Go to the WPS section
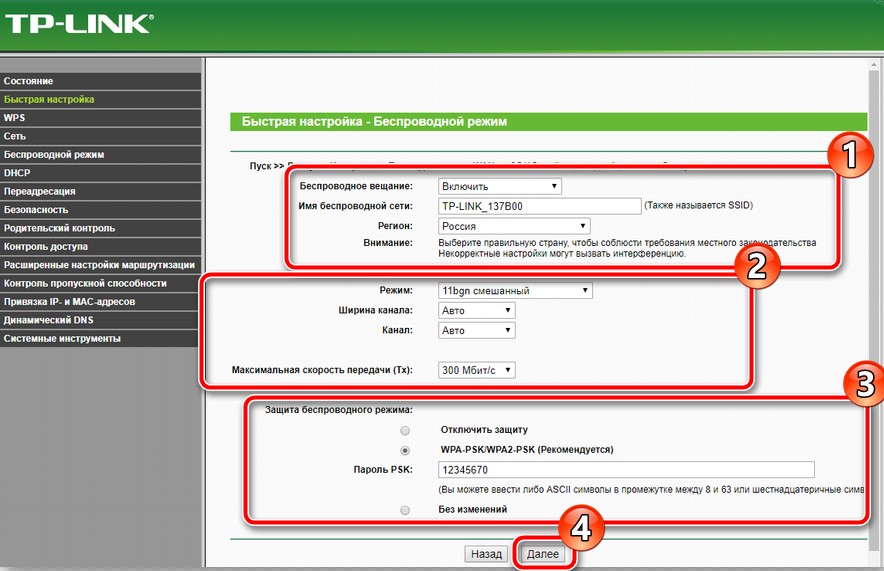884x571 pixels. 100,118
